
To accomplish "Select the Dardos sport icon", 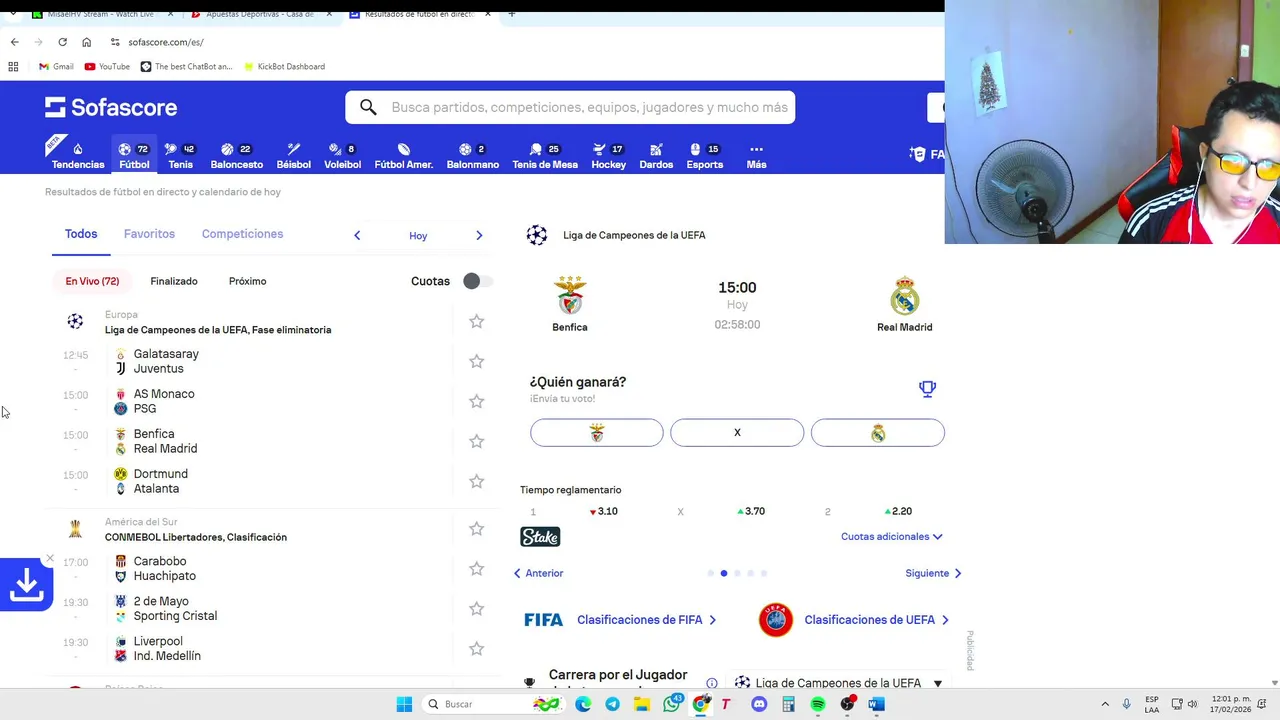I will (656, 155).
